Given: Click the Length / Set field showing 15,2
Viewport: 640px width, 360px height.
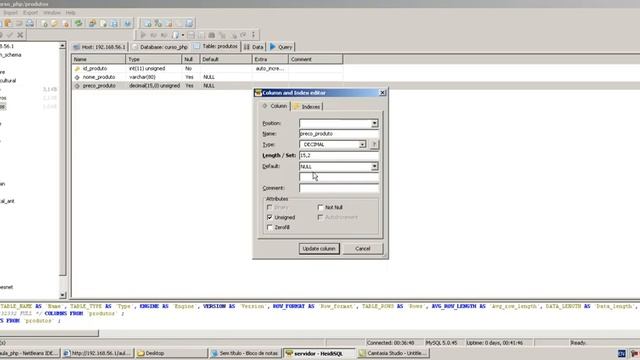Looking at the screenshot, I should [338, 156].
